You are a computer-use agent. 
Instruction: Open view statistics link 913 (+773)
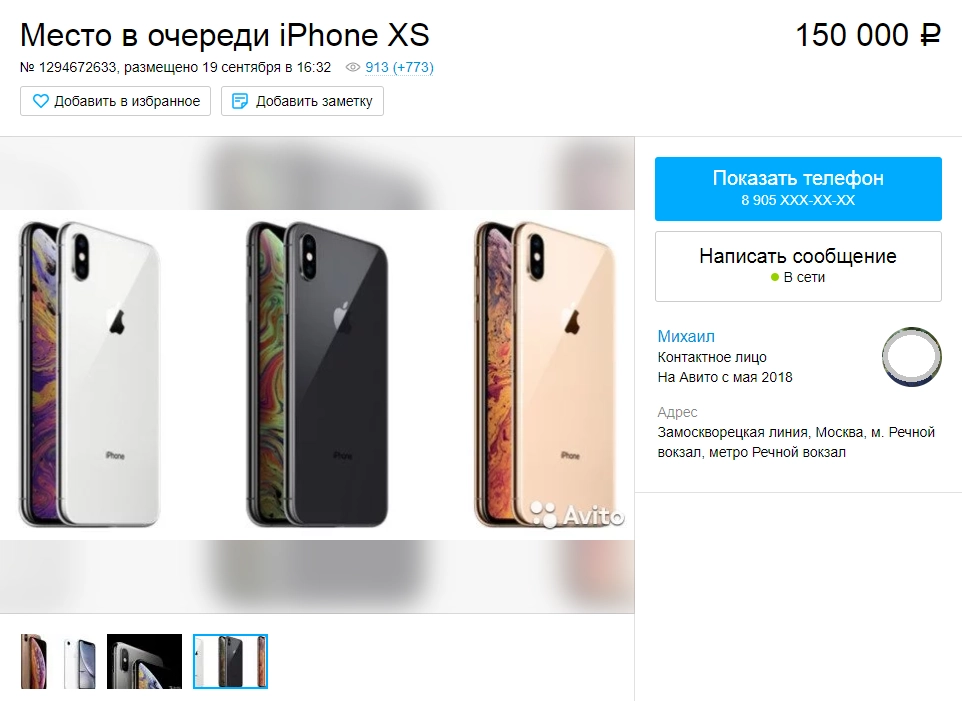399,67
